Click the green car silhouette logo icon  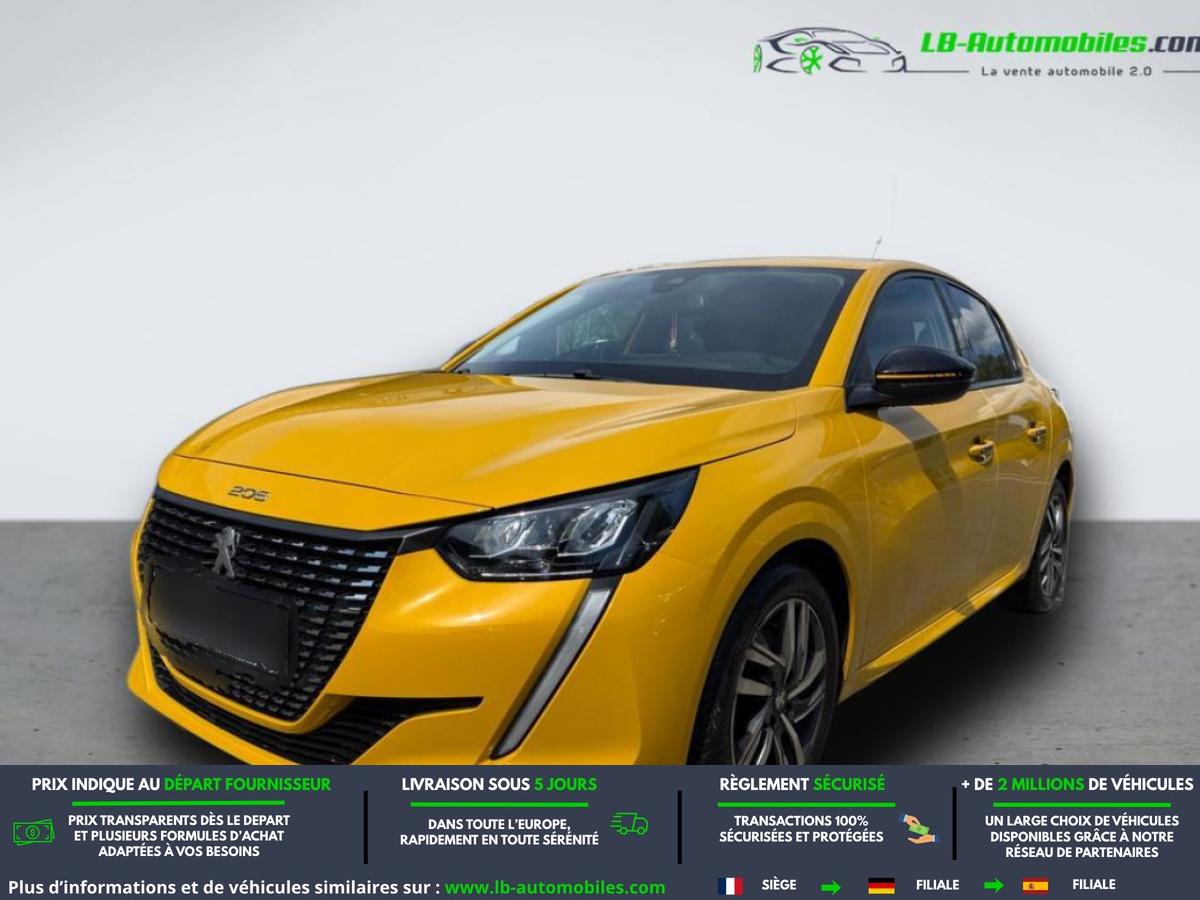tap(830, 50)
